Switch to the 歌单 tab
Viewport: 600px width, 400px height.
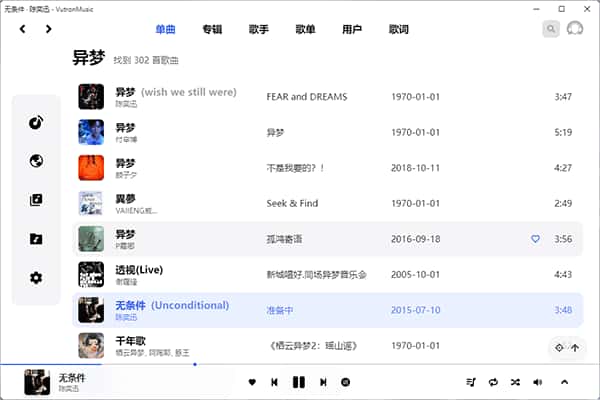click(305, 29)
